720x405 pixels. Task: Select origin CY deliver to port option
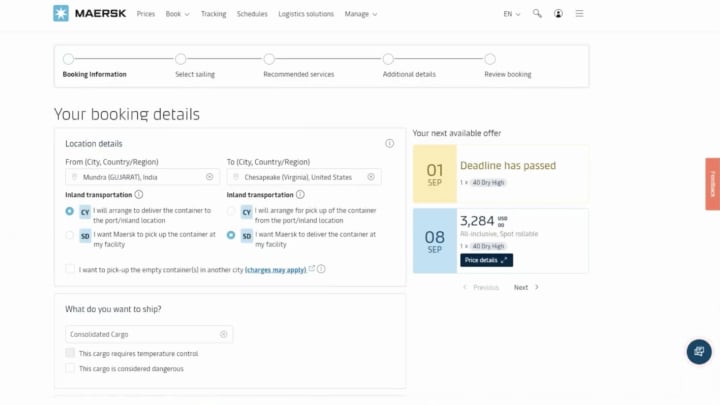[x=70, y=211]
